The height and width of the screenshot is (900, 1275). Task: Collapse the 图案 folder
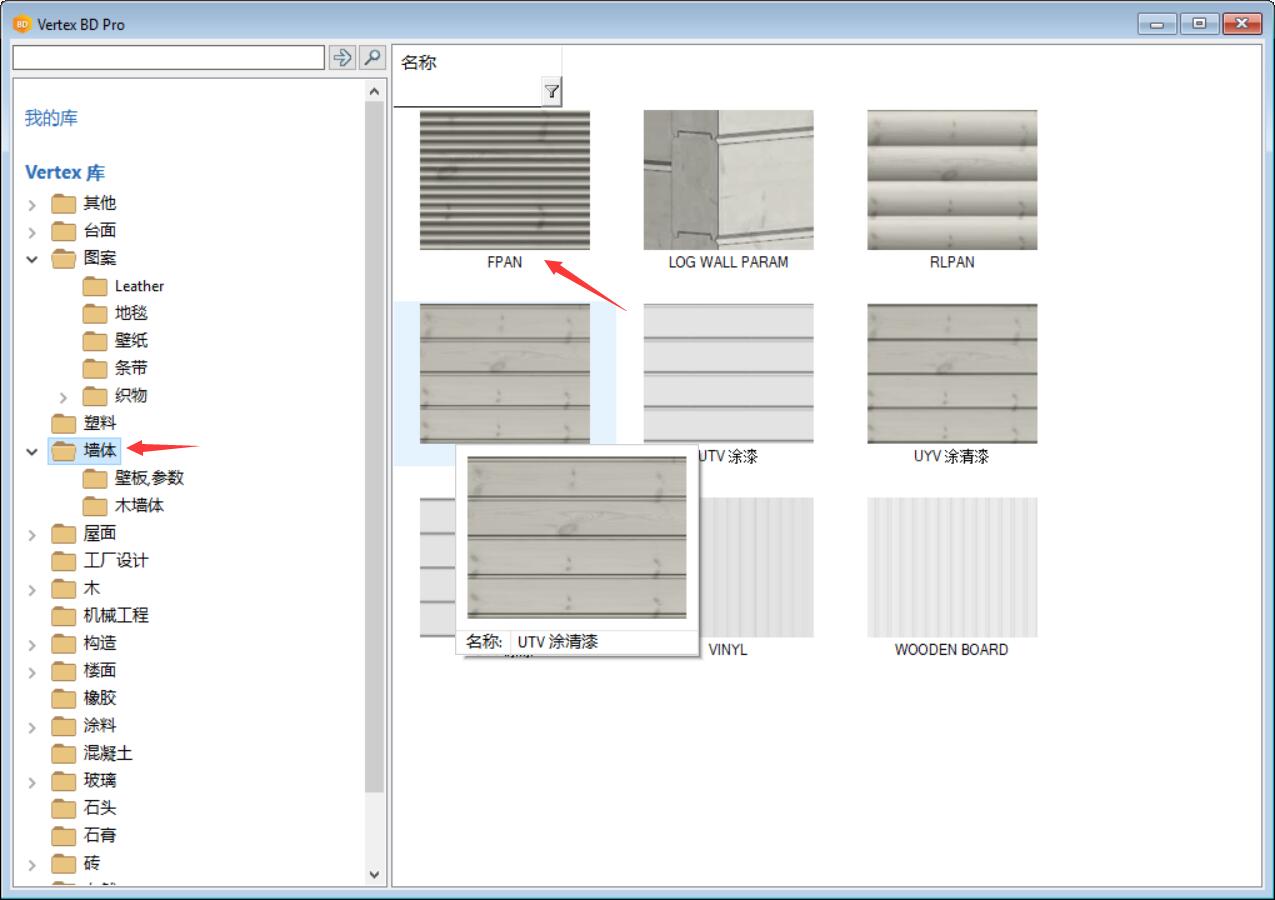pyautogui.click(x=32, y=259)
